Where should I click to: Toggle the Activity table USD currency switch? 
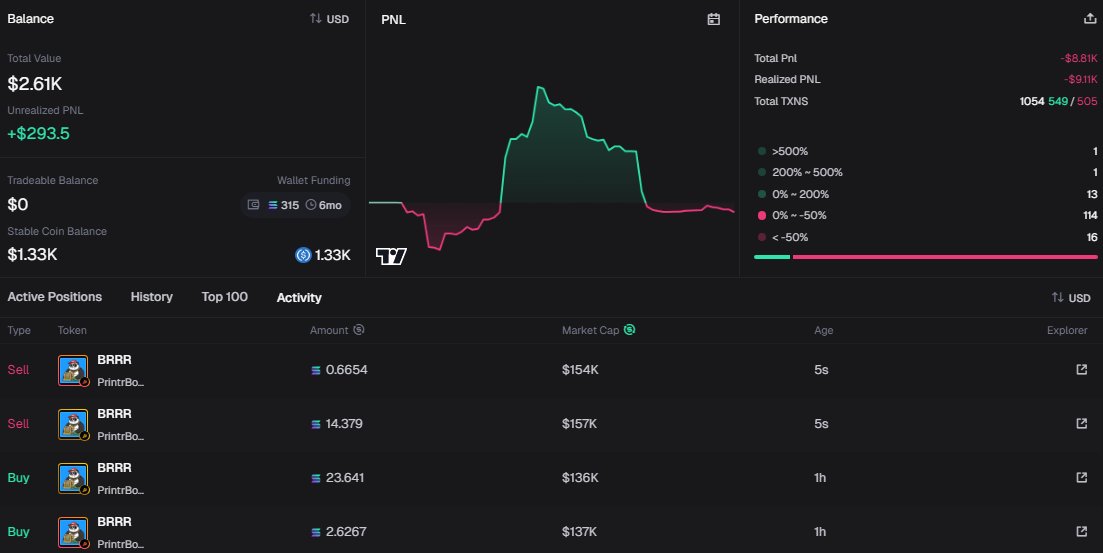pyautogui.click(x=1071, y=298)
